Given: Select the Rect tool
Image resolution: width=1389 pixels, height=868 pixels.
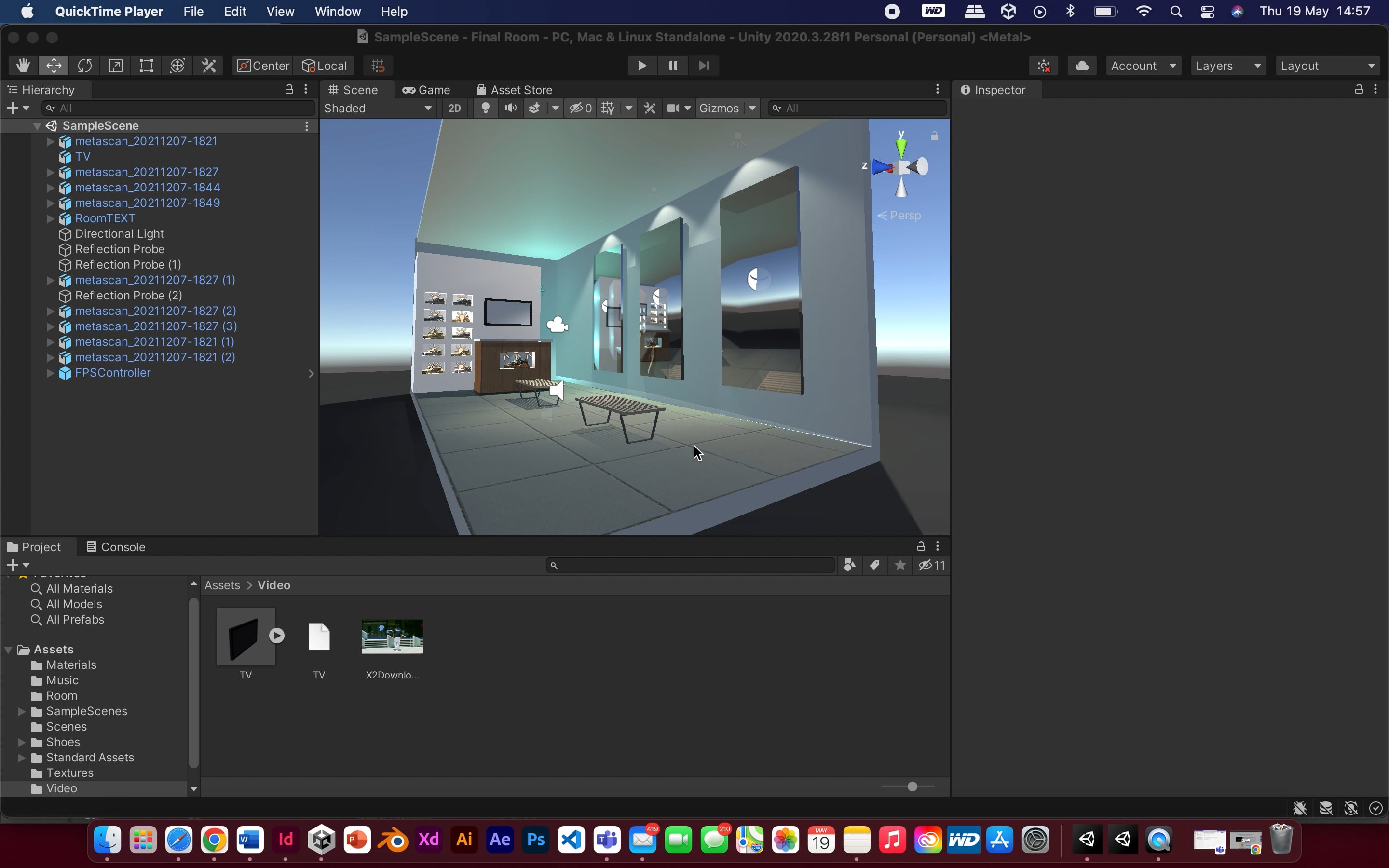Looking at the screenshot, I should pyautogui.click(x=146, y=66).
